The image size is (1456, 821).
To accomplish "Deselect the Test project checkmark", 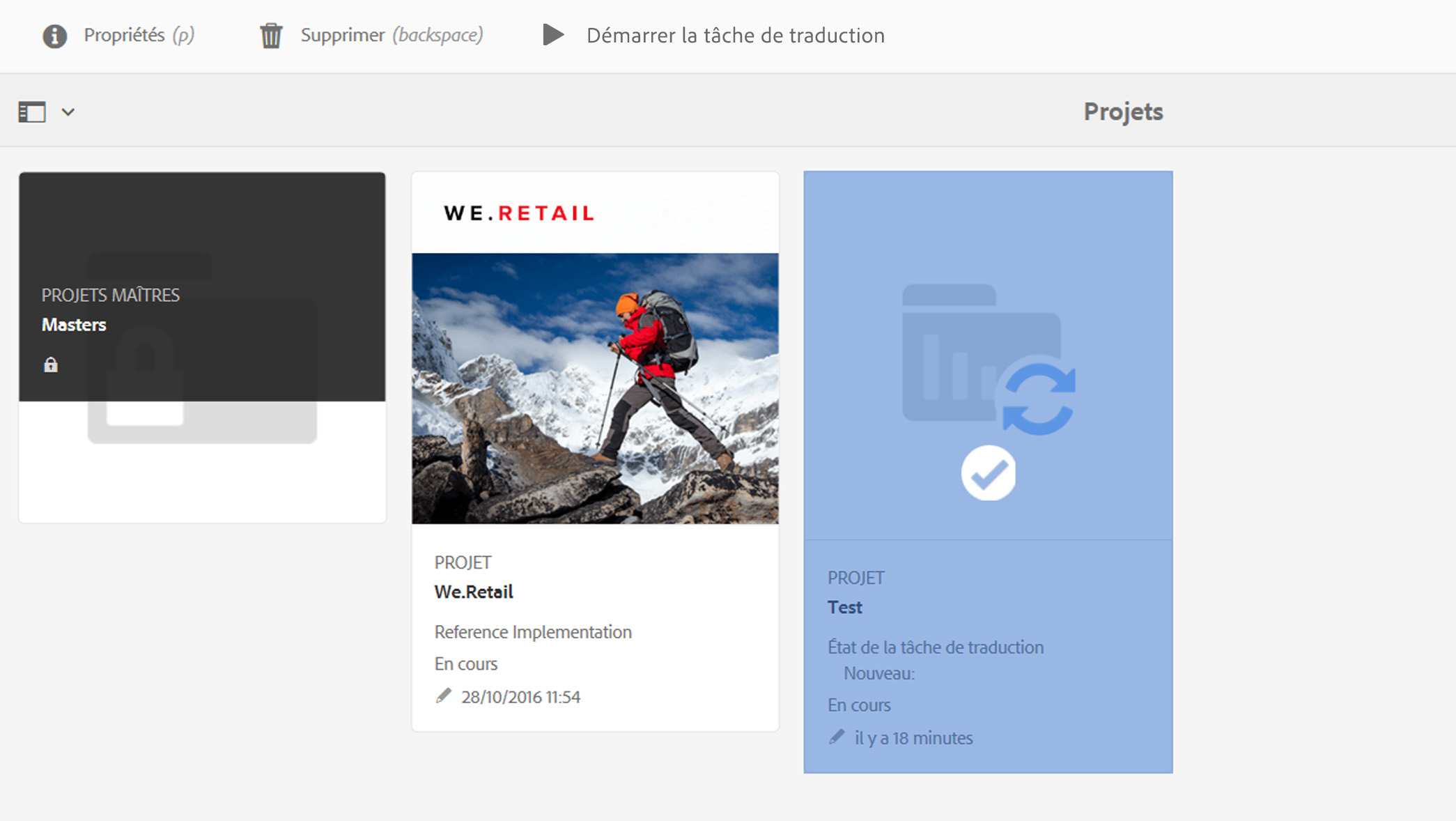I will click(988, 473).
